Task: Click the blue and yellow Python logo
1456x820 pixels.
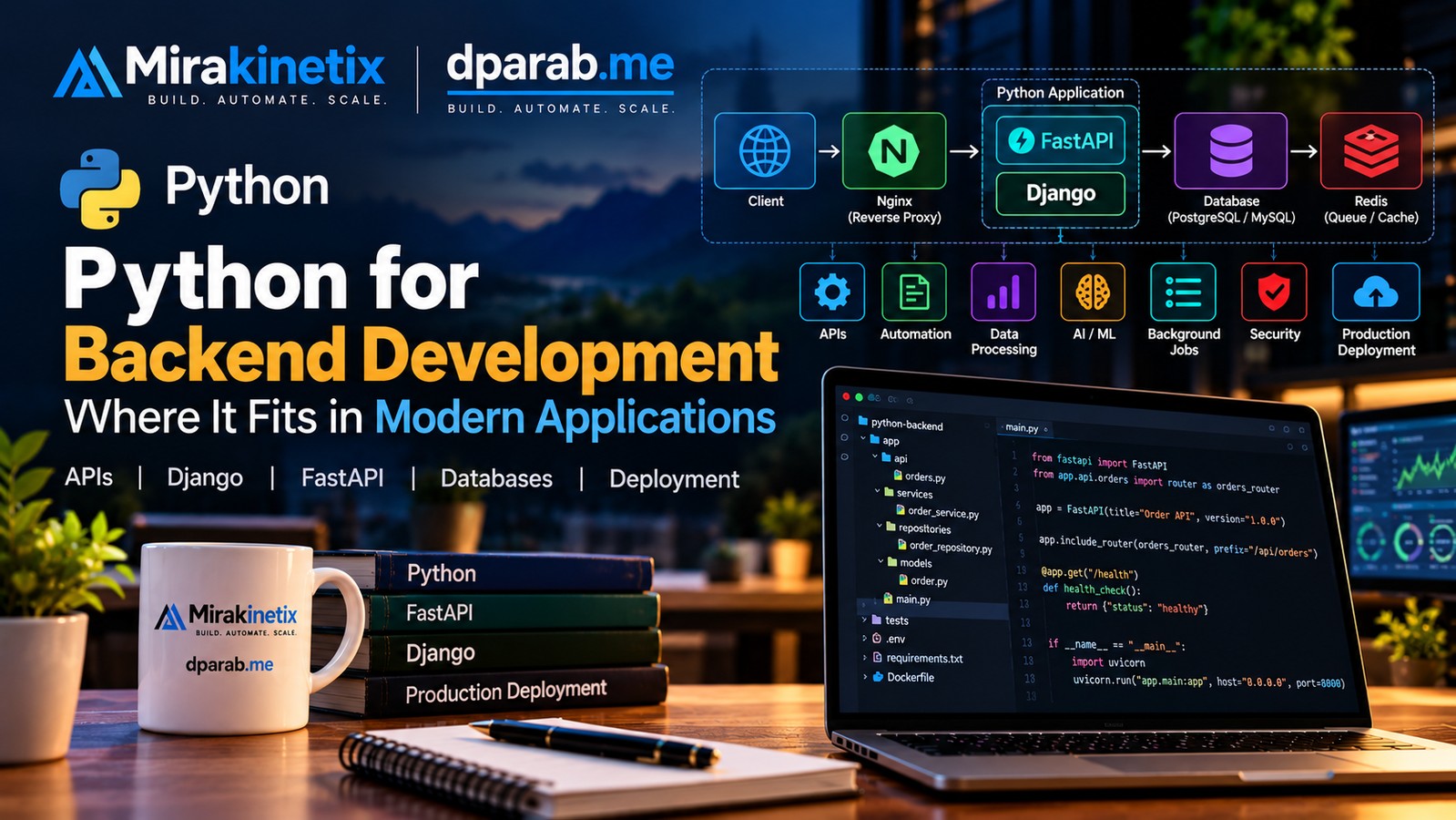Action: 100,188
